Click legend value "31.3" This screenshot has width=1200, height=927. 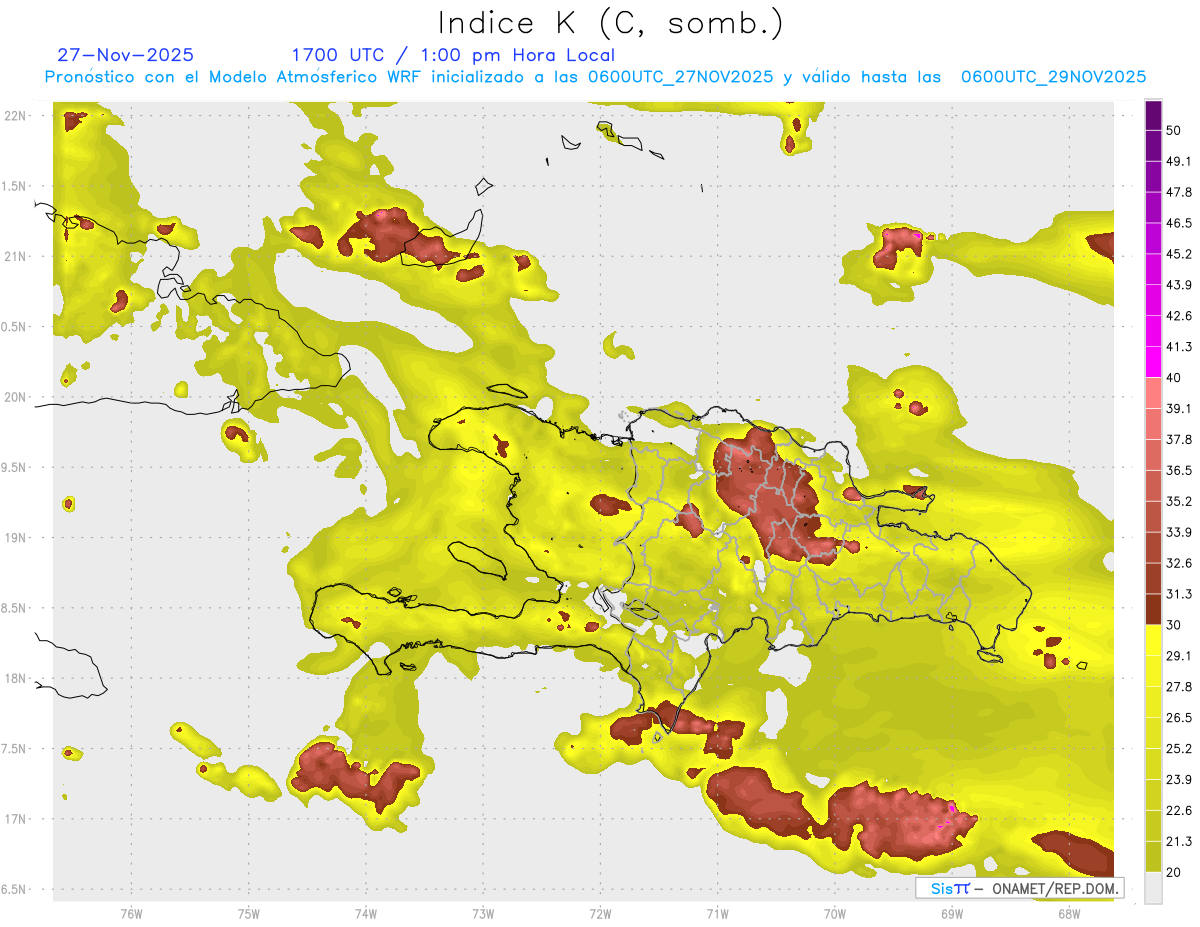point(1179,594)
